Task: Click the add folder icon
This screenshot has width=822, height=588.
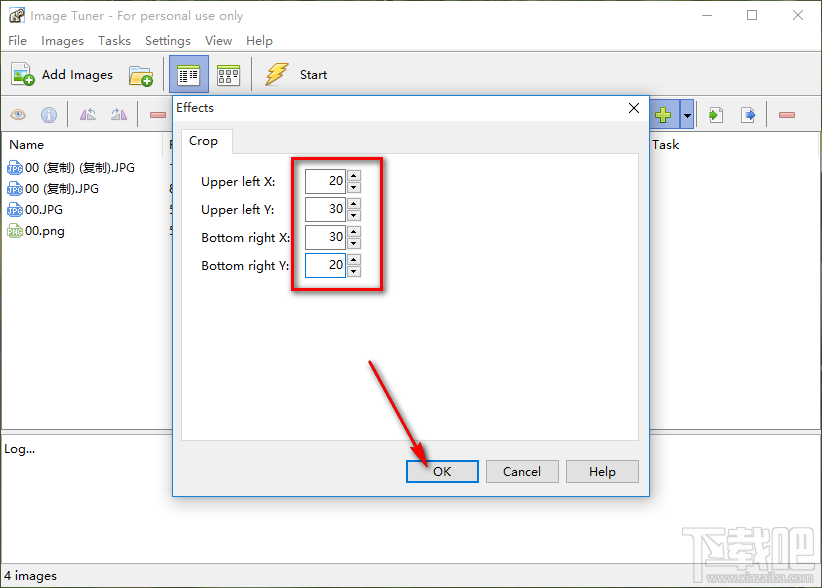Action: [141, 75]
